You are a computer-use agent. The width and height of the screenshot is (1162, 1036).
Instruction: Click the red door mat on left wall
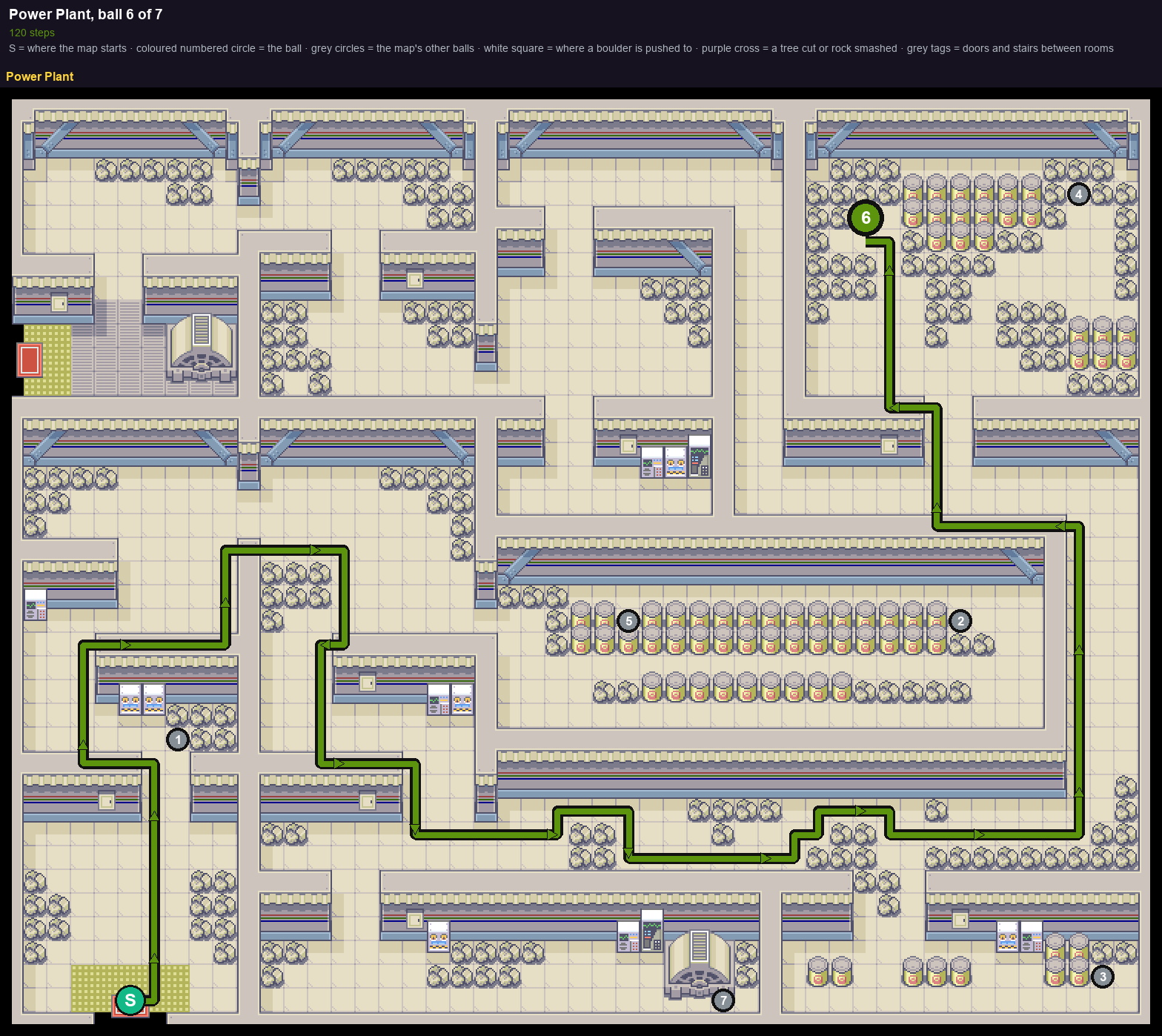point(29,360)
